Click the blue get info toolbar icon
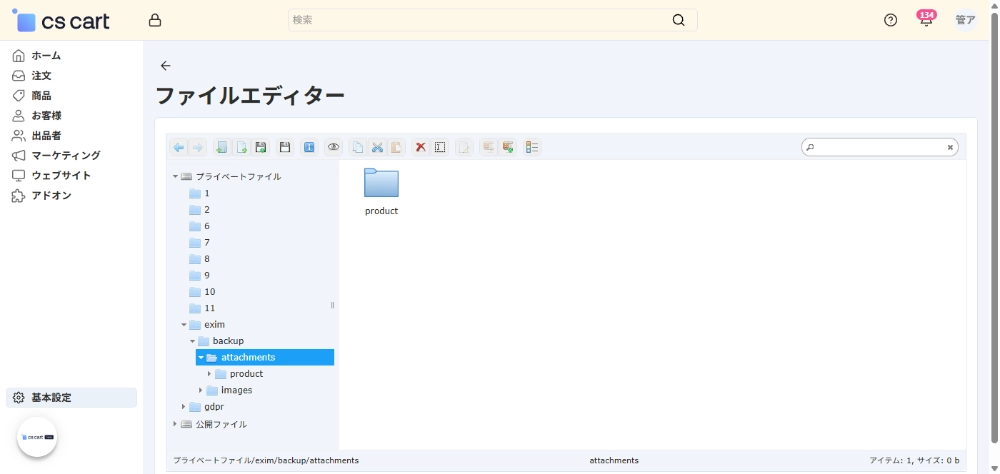 pyautogui.click(x=309, y=147)
